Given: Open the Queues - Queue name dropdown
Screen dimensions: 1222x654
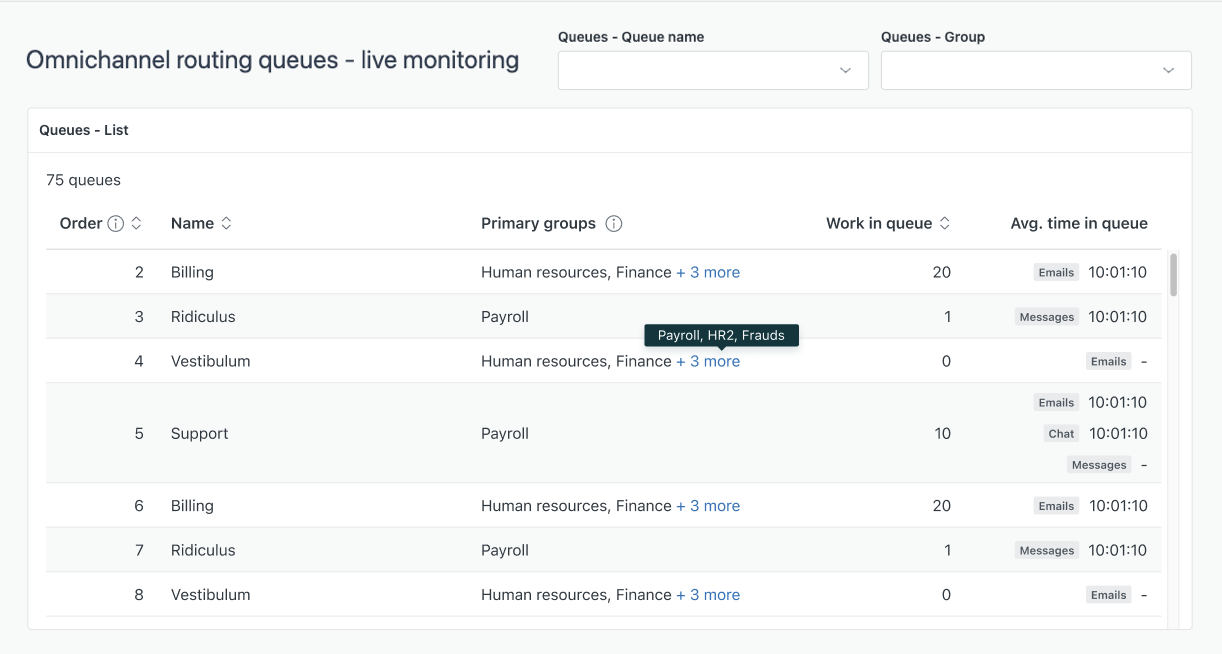Looking at the screenshot, I should click(713, 70).
